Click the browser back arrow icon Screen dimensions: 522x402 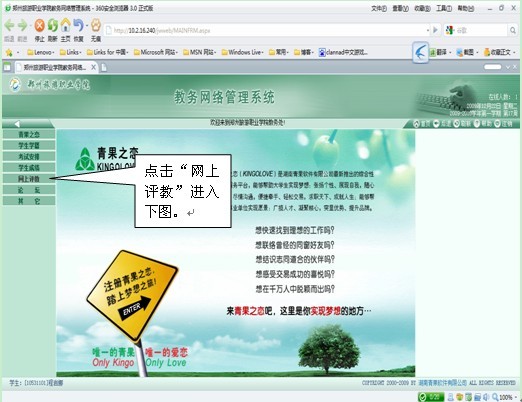click(9, 25)
